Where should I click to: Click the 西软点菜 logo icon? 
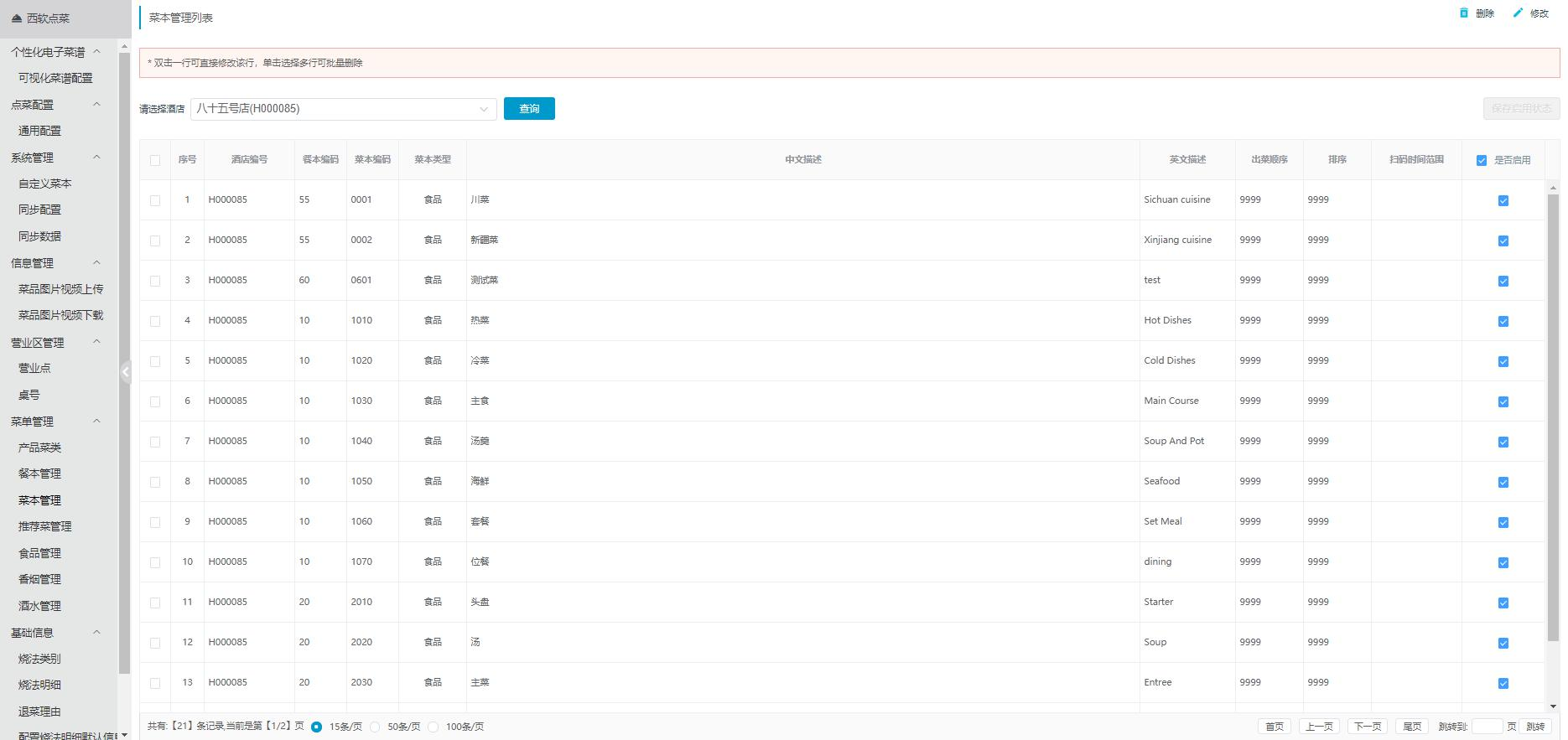coord(17,18)
